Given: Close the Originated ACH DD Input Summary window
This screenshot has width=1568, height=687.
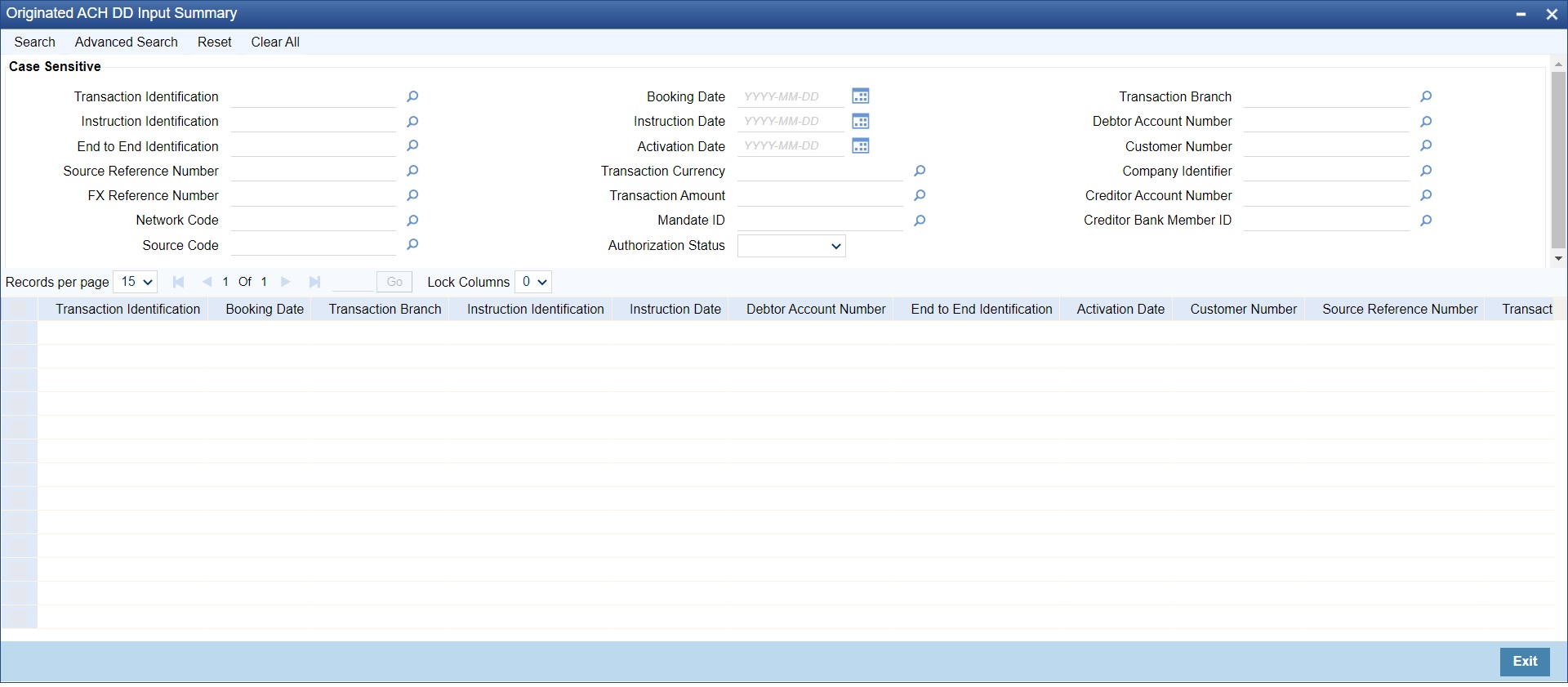Looking at the screenshot, I should pyautogui.click(x=1552, y=14).
